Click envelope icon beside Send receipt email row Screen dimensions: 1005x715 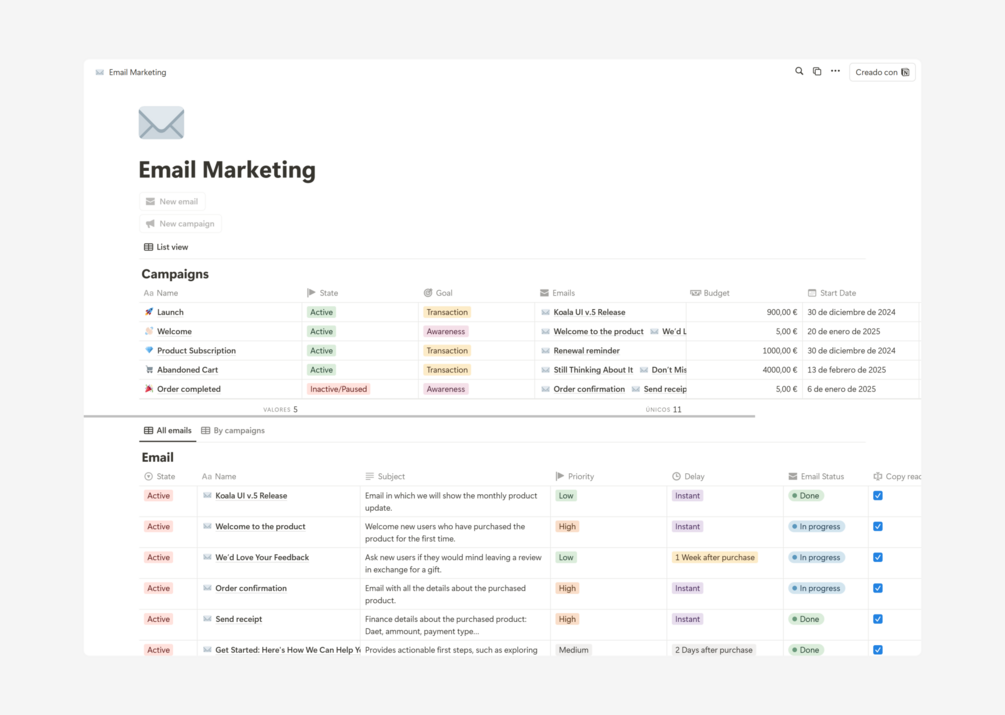(x=207, y=619)
